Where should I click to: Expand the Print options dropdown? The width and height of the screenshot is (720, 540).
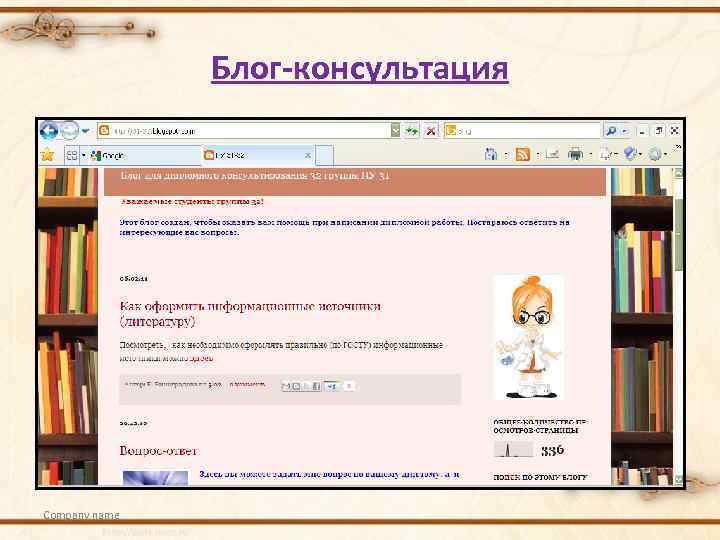pos(591,155)
